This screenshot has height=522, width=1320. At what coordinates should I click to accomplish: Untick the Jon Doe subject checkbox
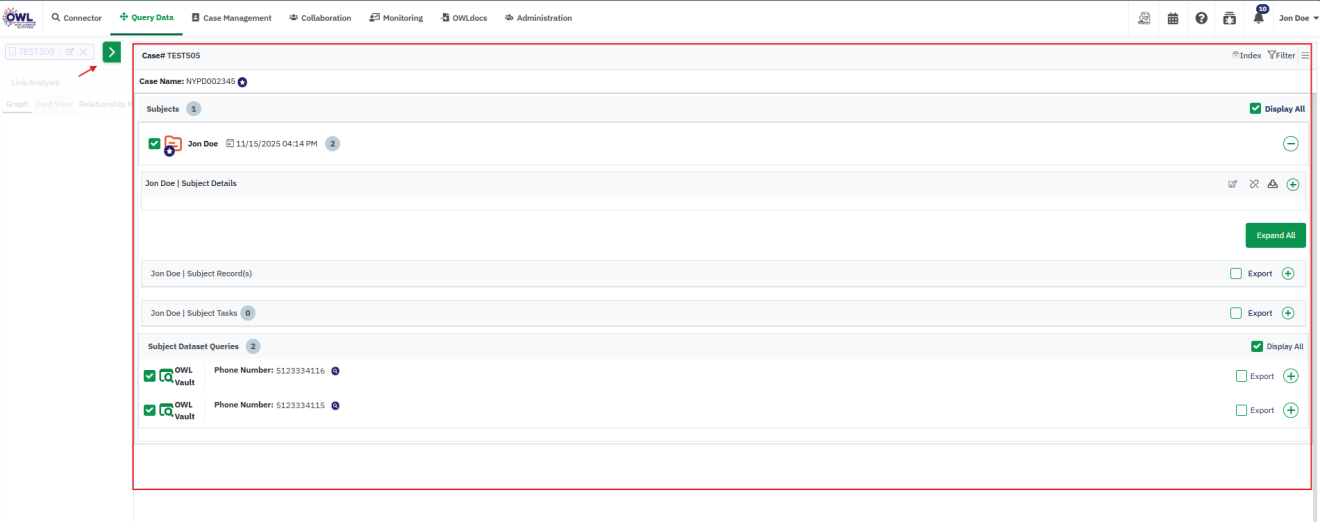[x=154, y=144]
